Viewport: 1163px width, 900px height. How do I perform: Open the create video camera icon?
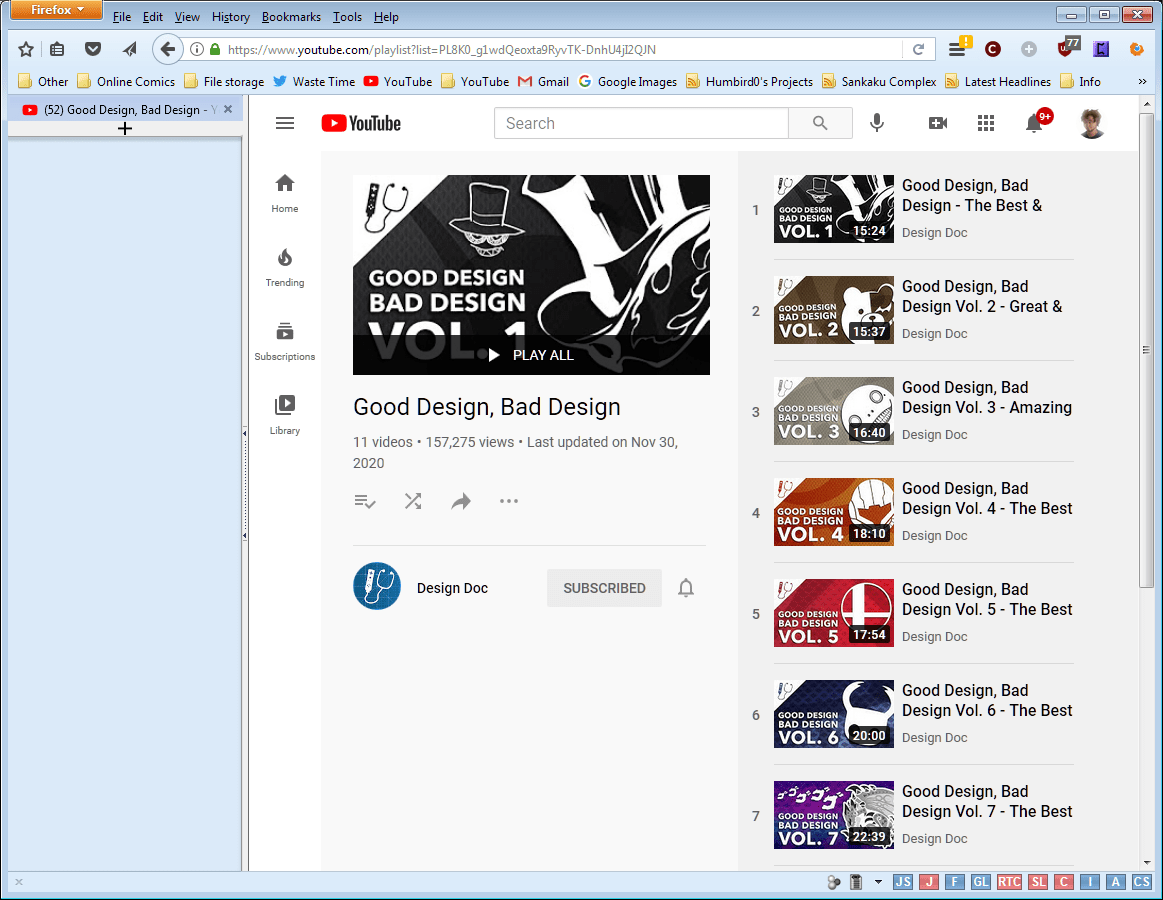(937, 123)
